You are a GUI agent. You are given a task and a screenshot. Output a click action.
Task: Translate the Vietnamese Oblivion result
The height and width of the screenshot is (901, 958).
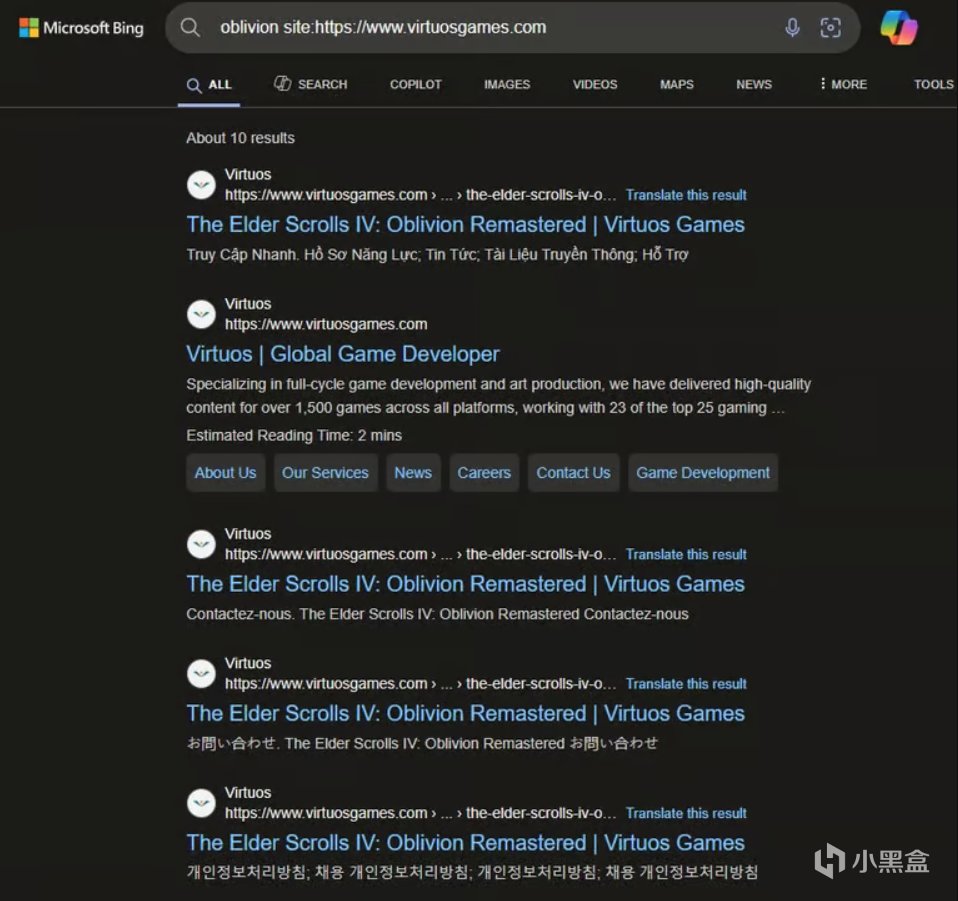pos(686,195)
